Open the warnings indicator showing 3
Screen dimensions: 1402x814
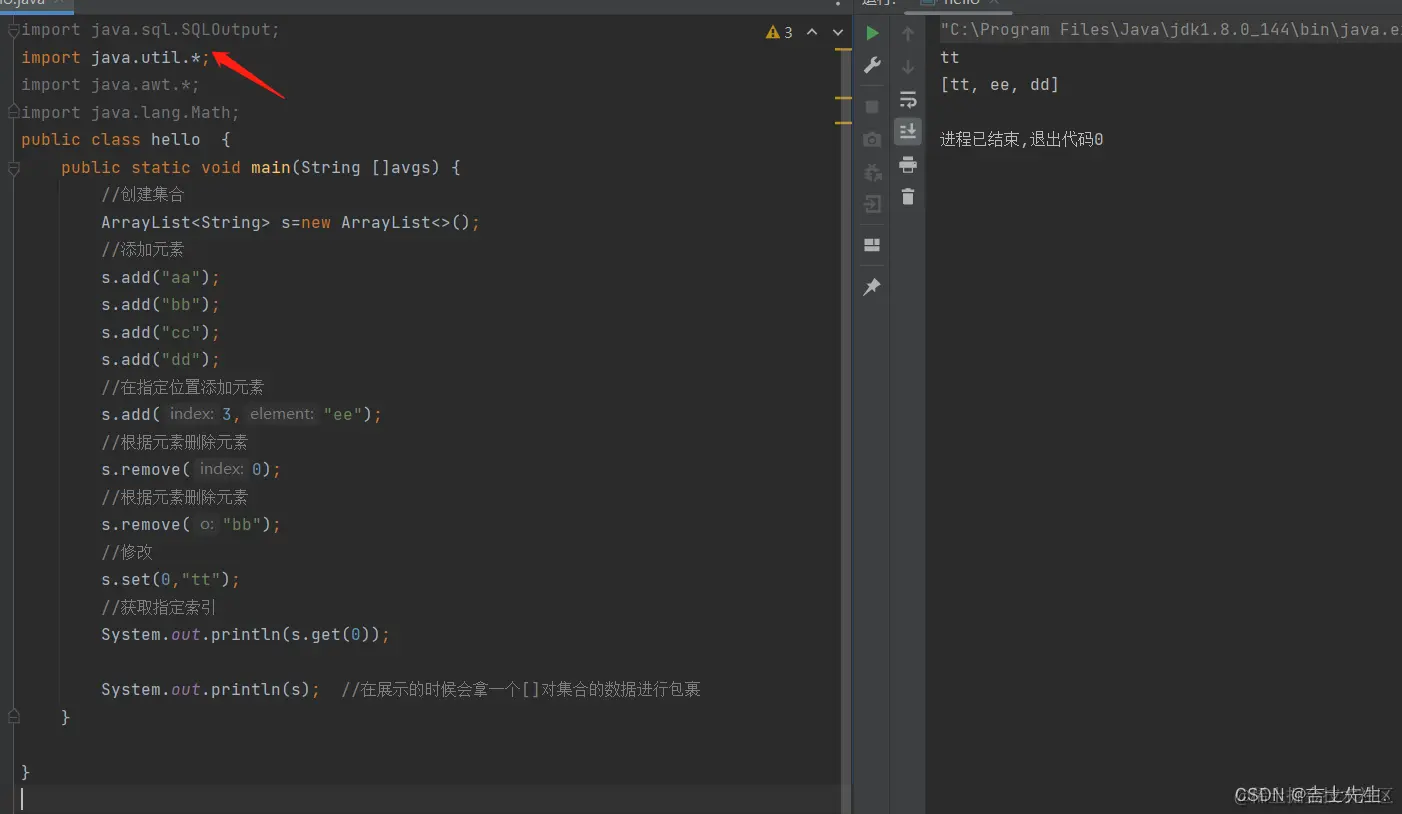779,32
